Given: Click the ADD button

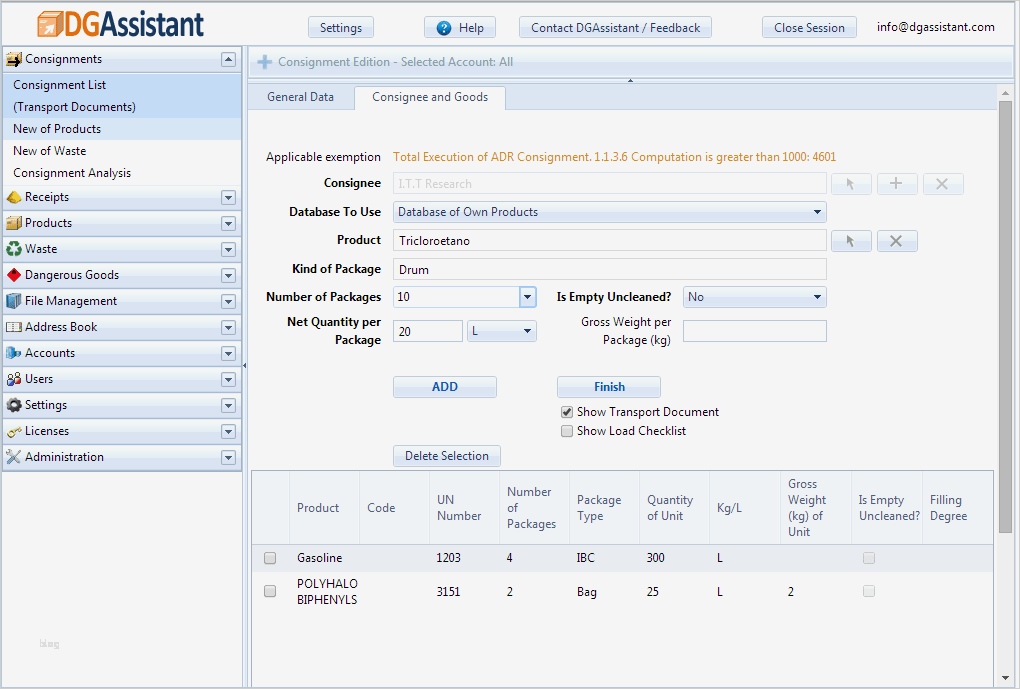Looking at the screenshot, I should tap(444, 387).
